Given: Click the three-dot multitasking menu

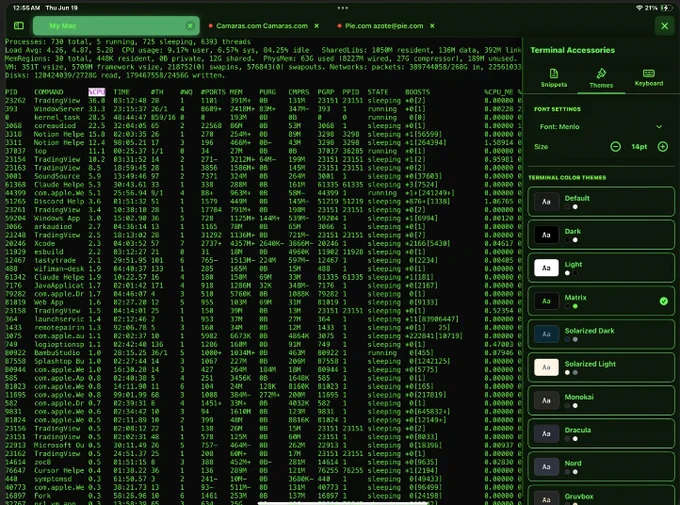Looking at the screenshot, I should 343,7.
